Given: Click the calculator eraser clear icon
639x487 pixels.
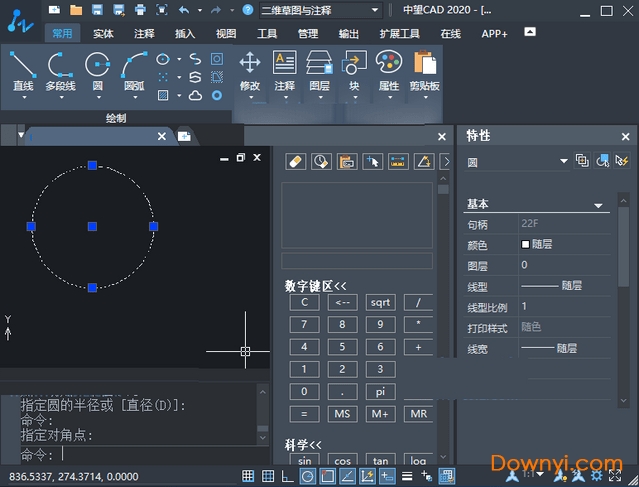Looking at the screenshot, I should coord(295,162).
